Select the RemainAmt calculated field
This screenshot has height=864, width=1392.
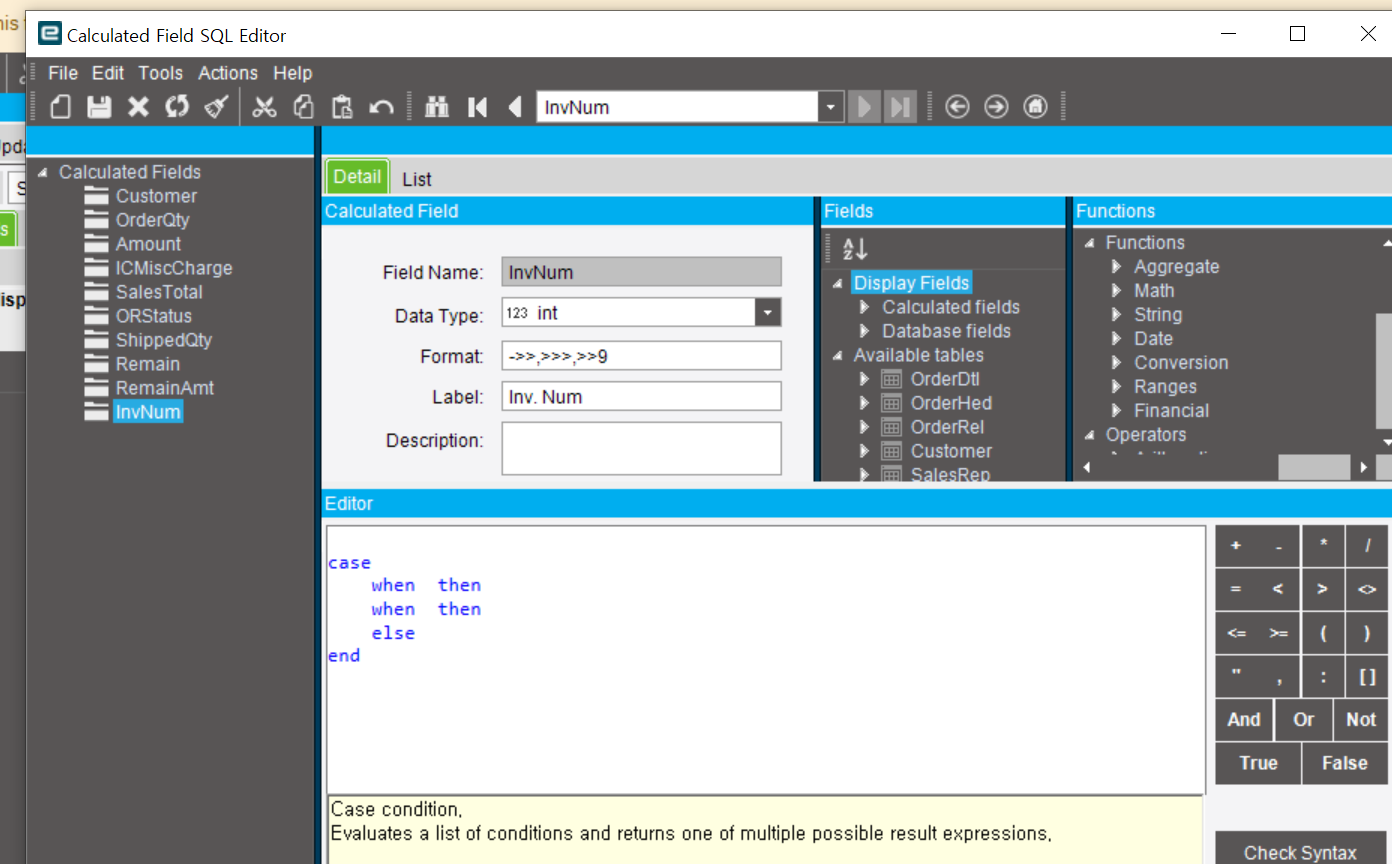tap(164, 388)
